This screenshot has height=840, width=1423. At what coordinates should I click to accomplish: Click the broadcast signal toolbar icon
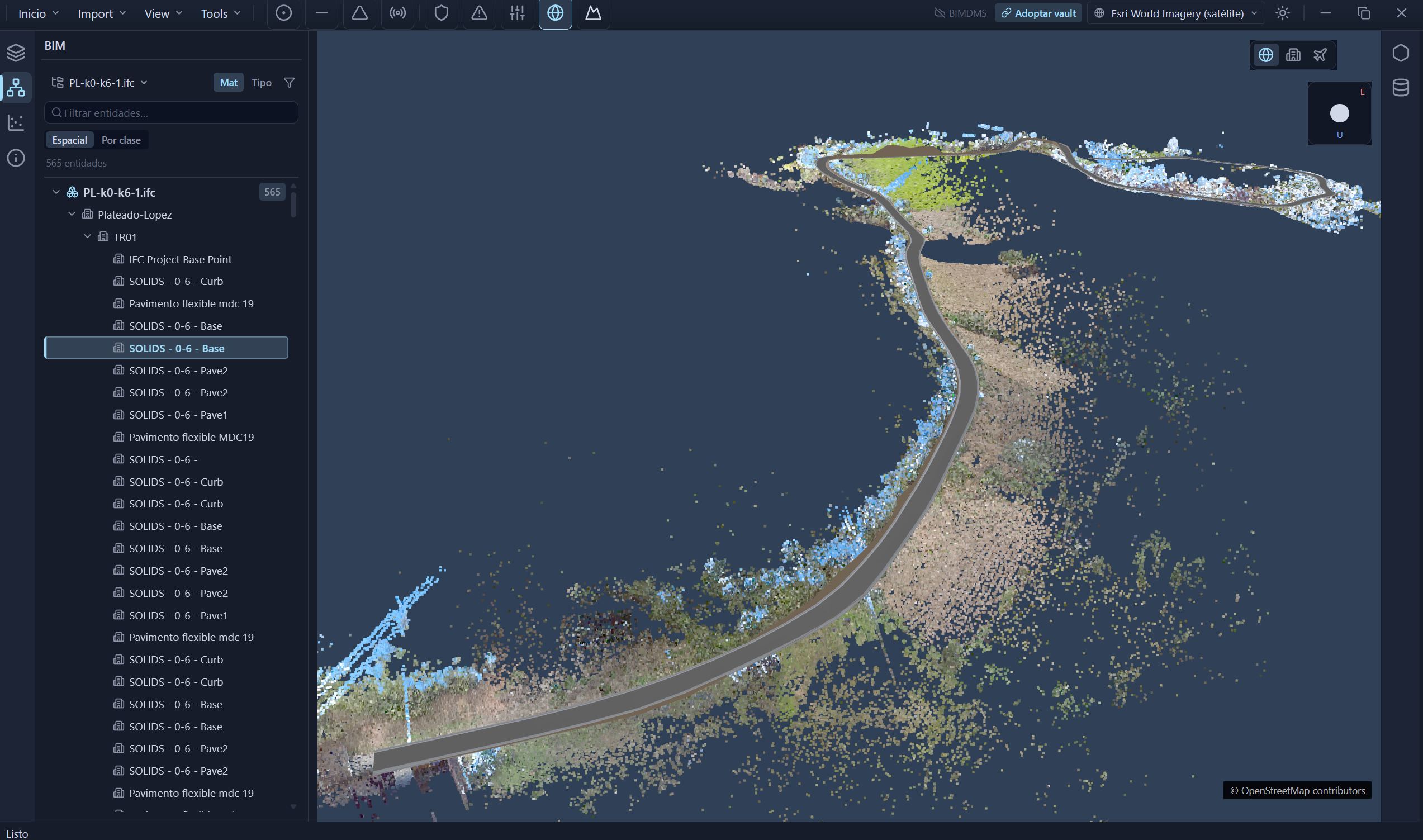[398, 13]
